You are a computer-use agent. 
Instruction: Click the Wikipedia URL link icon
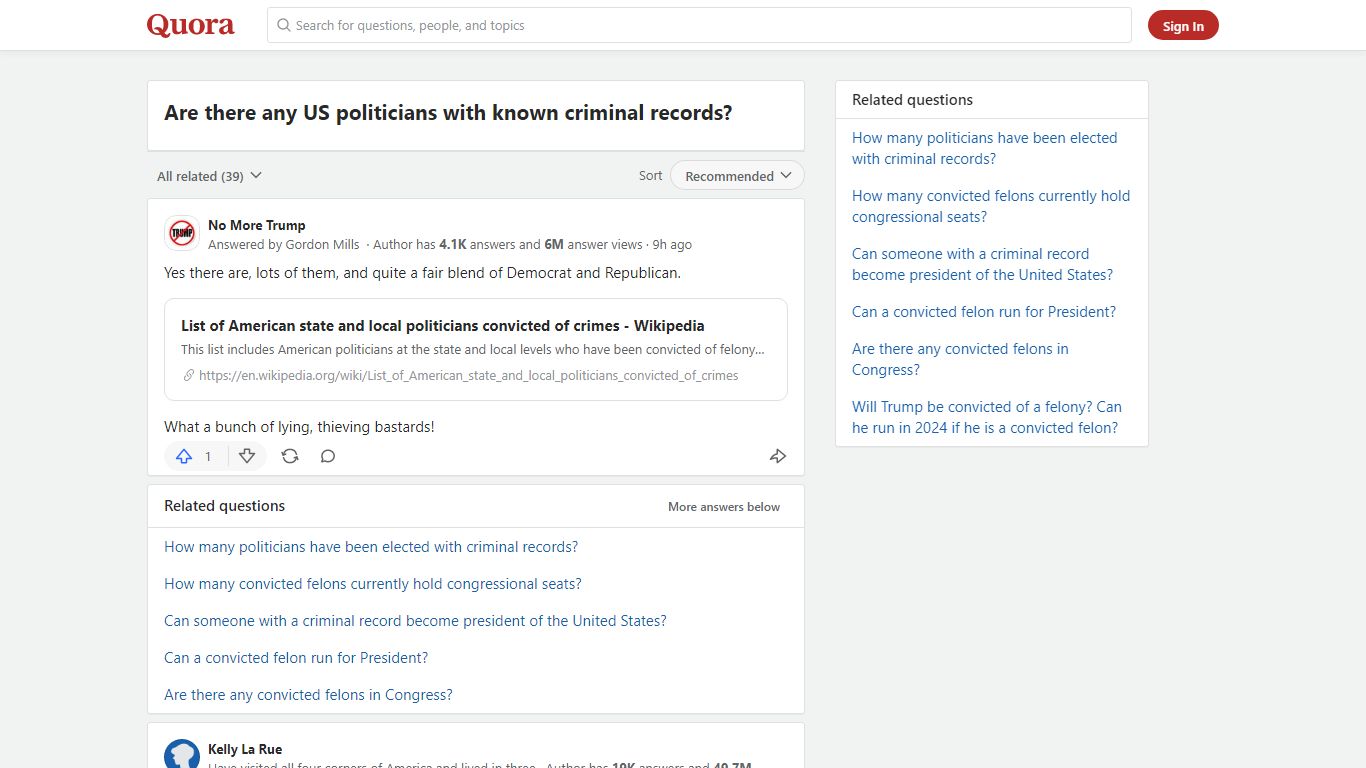point(189,376)
